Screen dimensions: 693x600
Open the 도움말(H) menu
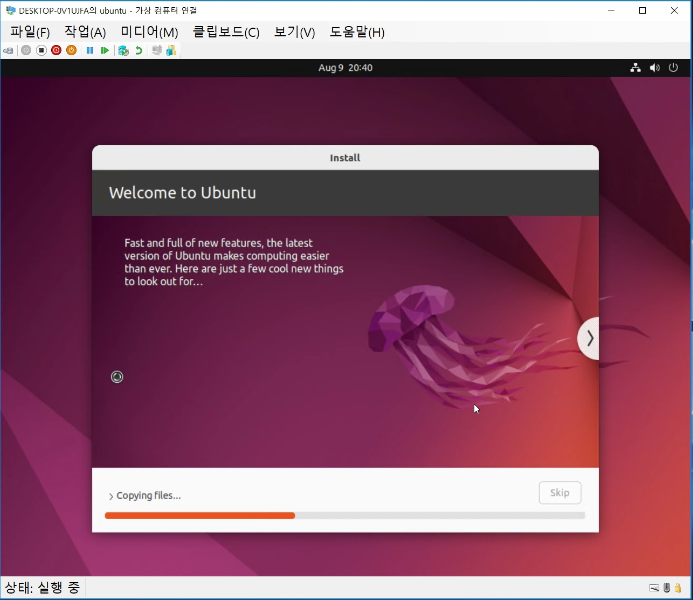tap(357, 32)
